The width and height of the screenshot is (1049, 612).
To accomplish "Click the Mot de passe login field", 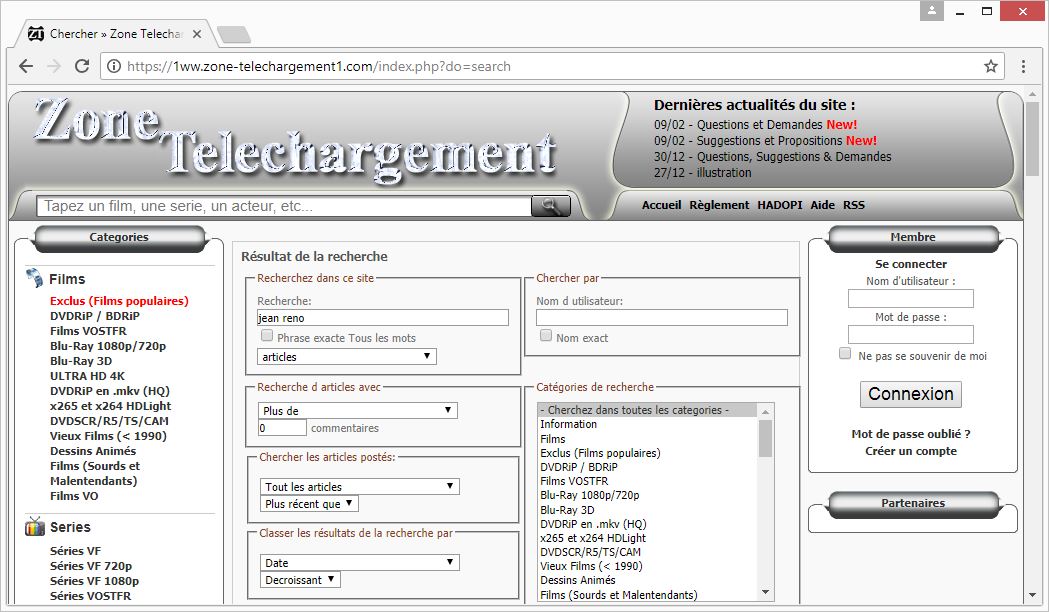I will [911, 334].
